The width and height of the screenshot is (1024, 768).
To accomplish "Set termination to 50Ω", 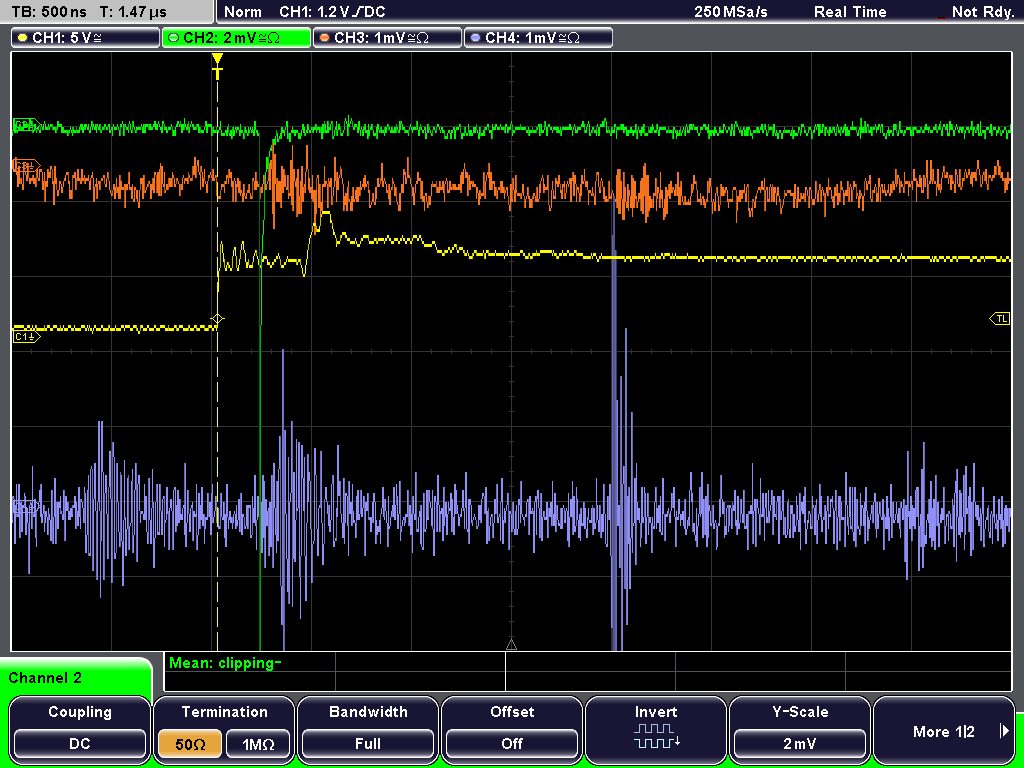I will pos(189,744).
